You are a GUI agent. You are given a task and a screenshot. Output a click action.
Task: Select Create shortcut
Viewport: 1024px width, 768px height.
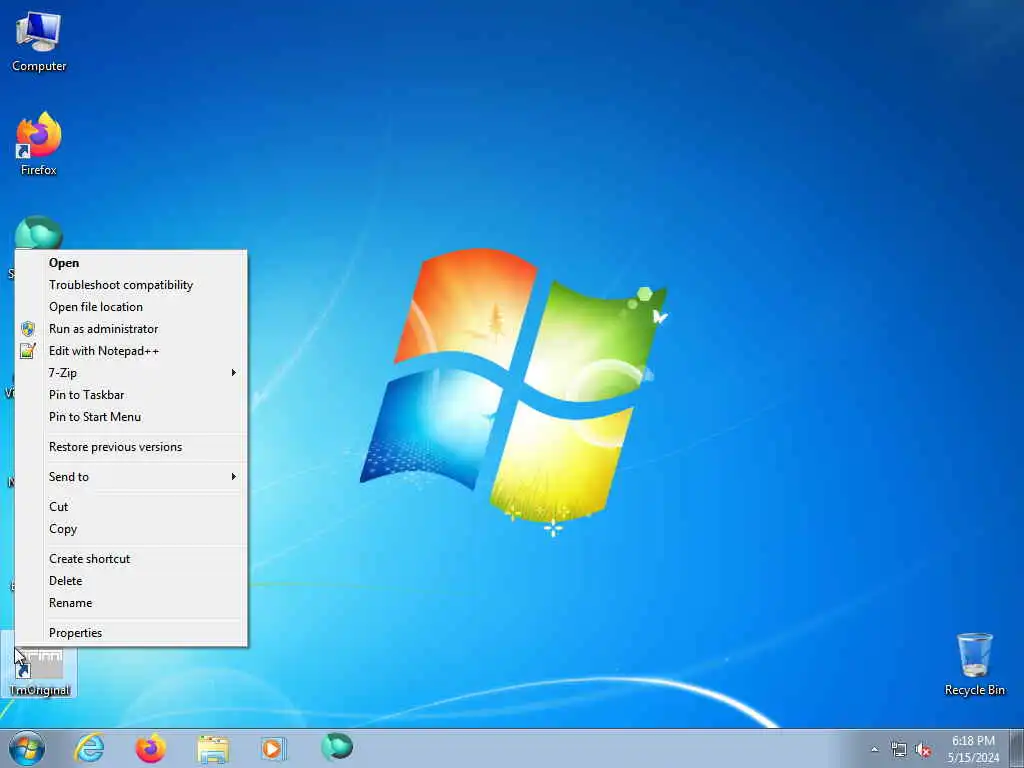point(131,558)
